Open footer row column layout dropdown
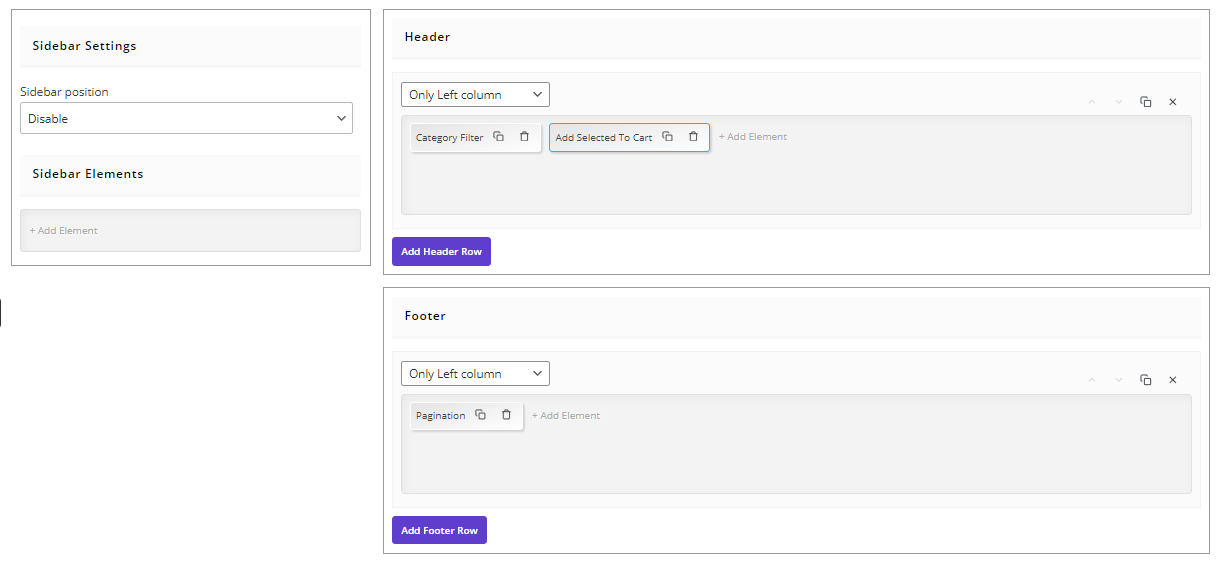 [x=475, y=374]
